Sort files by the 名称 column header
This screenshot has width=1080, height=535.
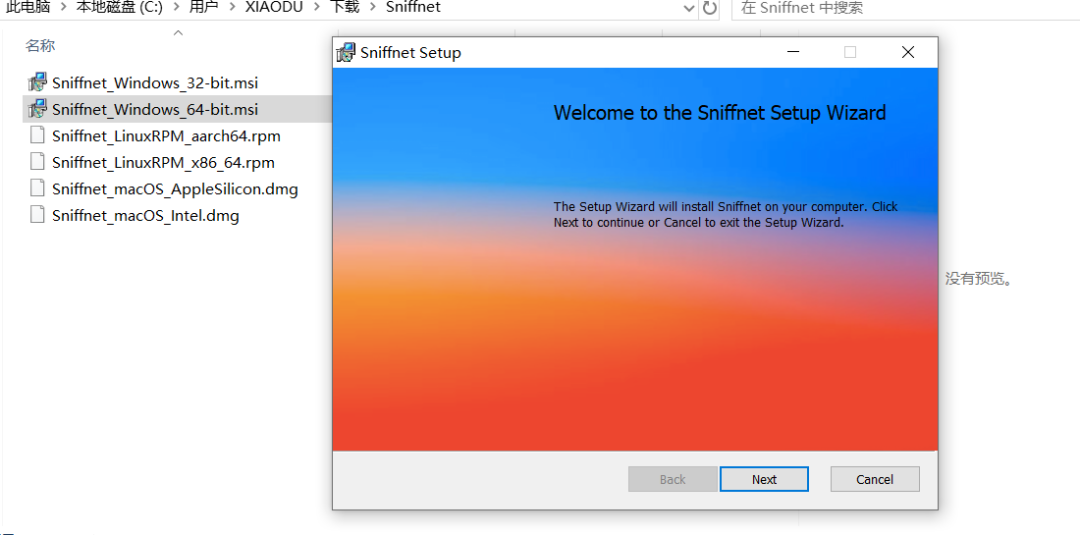coord(41,46)
